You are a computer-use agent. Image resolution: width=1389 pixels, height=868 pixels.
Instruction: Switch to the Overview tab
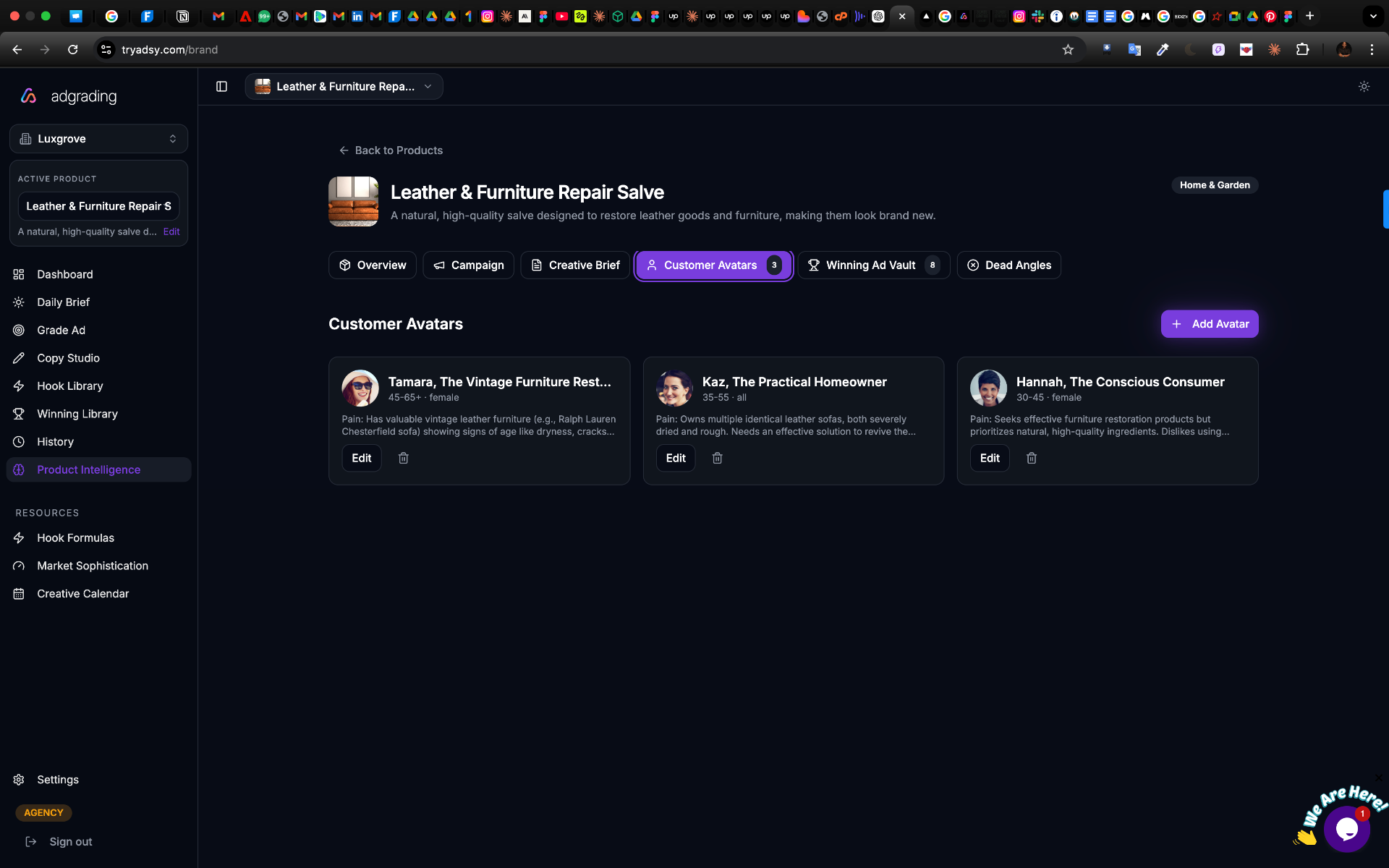[373, 265]
